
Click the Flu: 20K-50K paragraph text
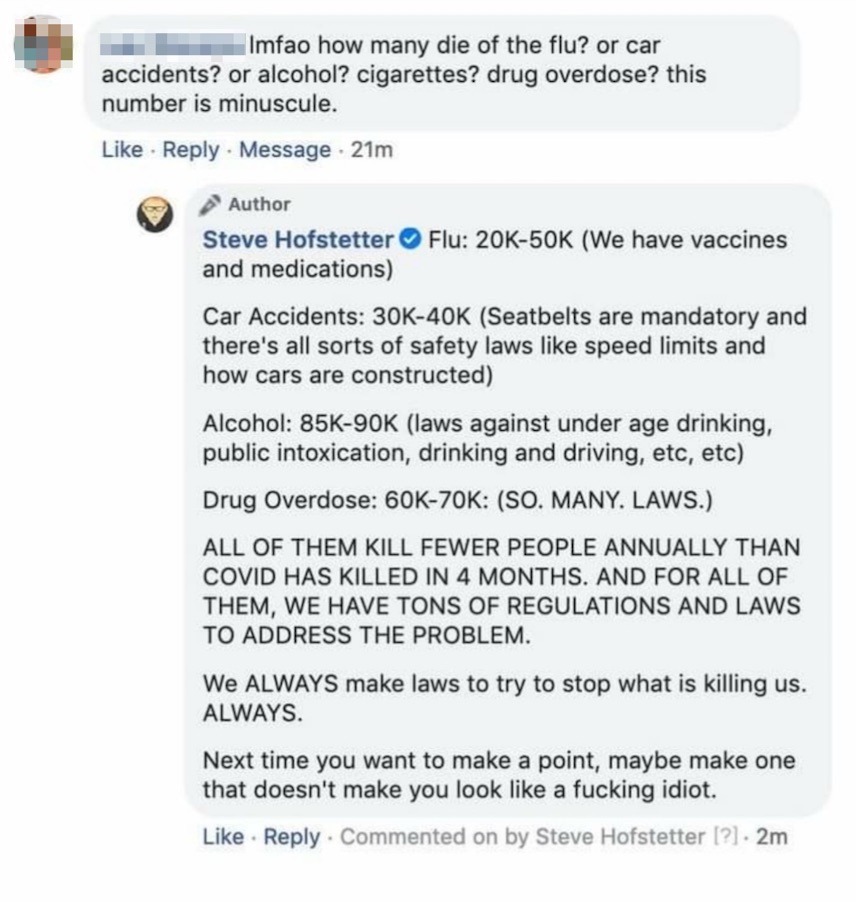[495, 254]
